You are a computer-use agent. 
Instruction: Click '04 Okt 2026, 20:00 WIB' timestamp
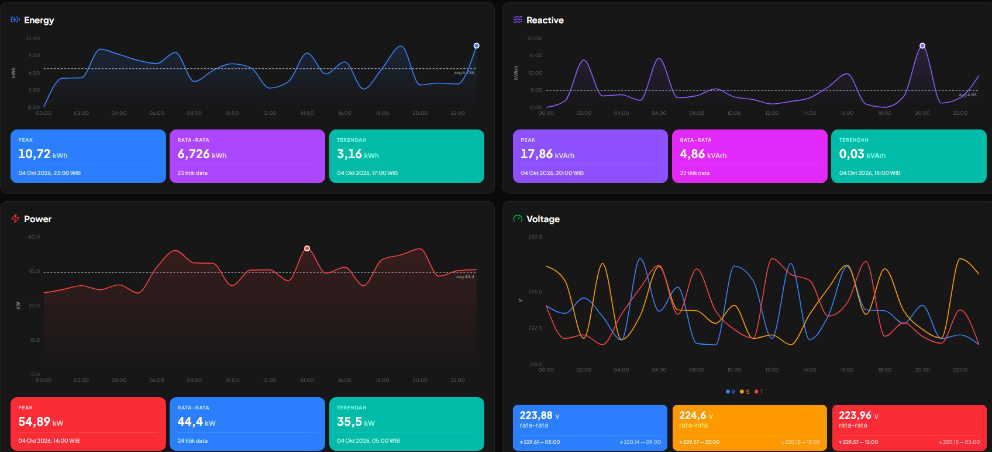pyautogui.click(x=552, y=173)
